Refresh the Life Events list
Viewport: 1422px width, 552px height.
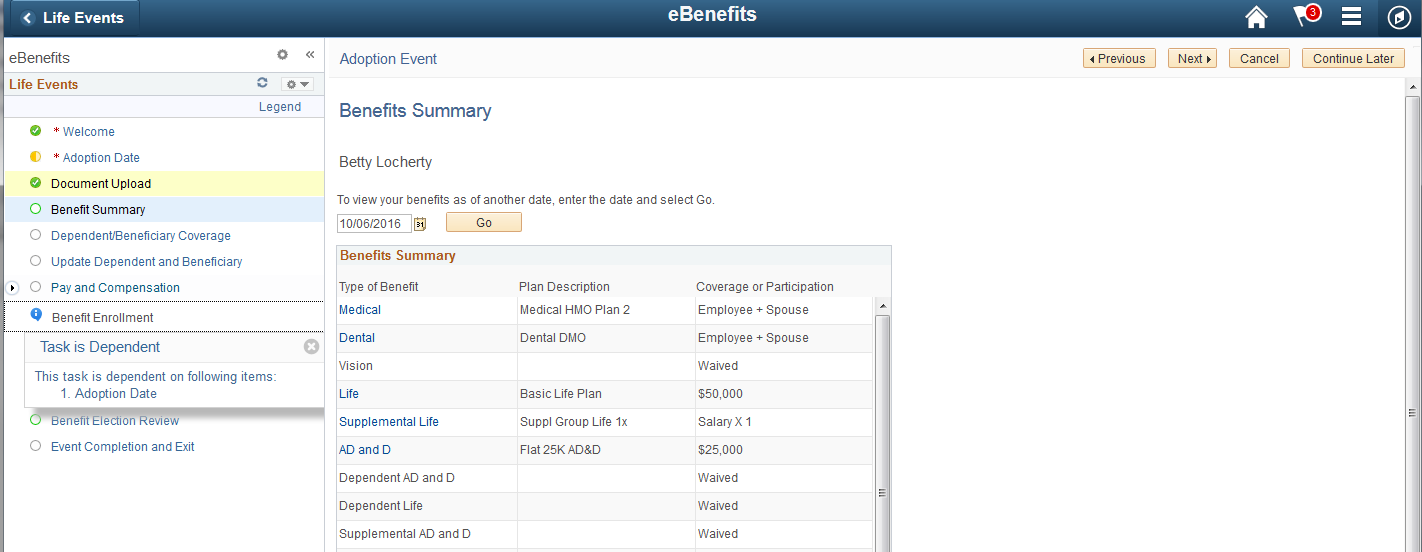pyautogui.click(x=263, y=84)
